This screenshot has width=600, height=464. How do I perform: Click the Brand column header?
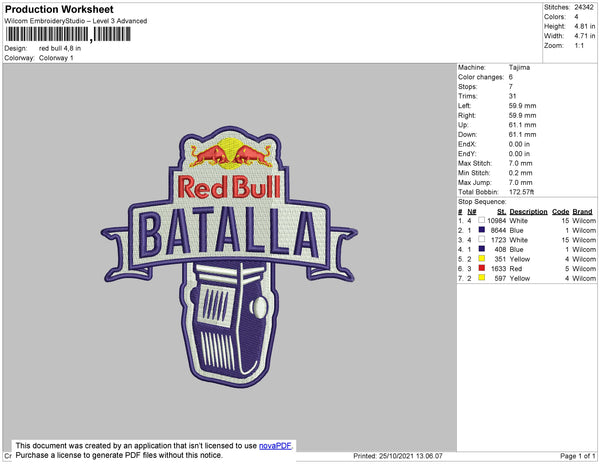(582, 212)
